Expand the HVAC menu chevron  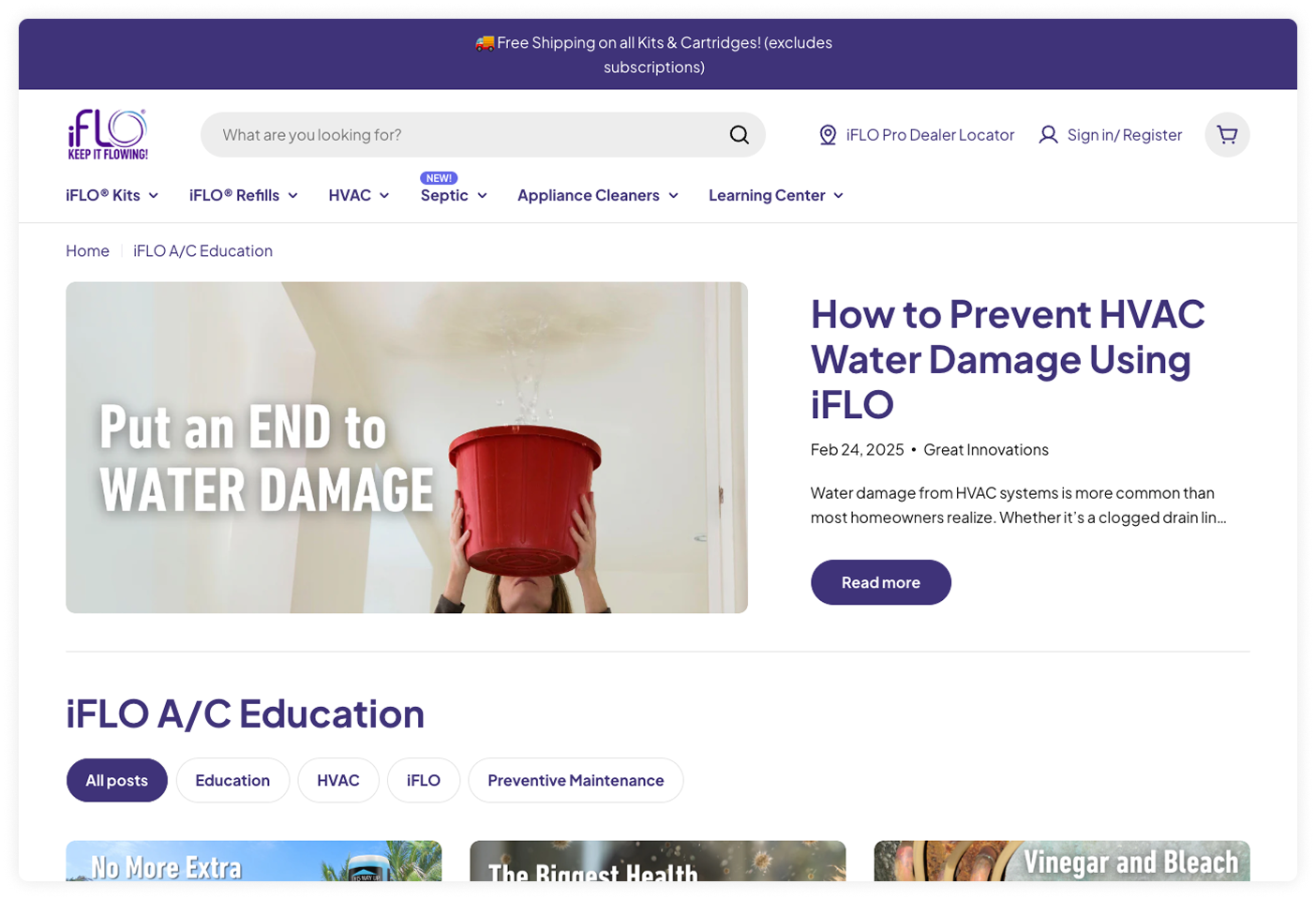coord(384,196)
